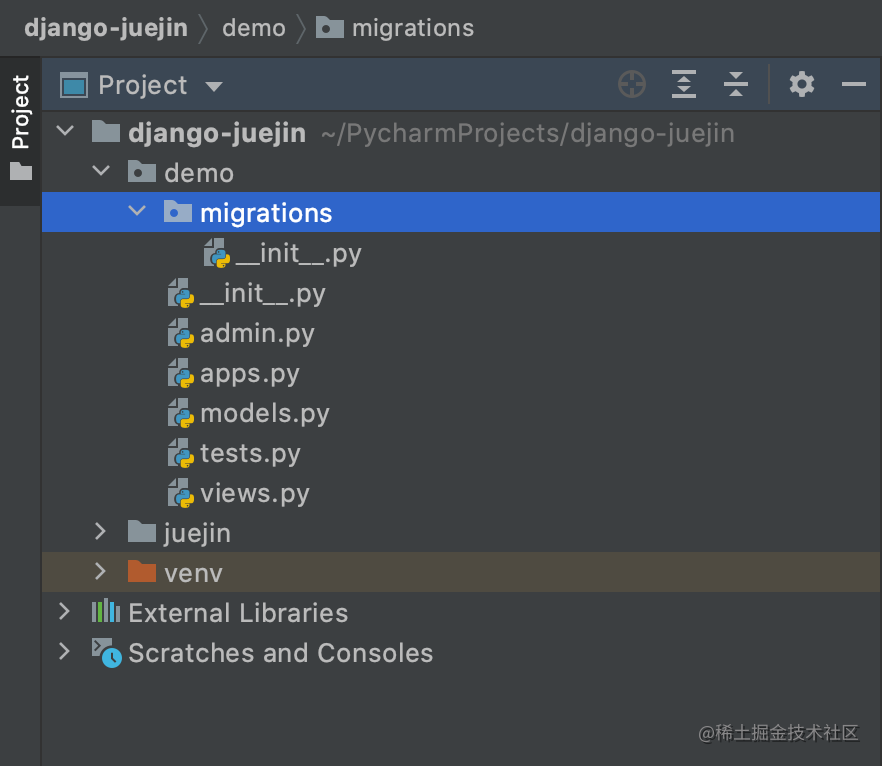The image size is (882, 766).
Task: Click the folder icon under Project side tab
Action: (x=21, y=171)
